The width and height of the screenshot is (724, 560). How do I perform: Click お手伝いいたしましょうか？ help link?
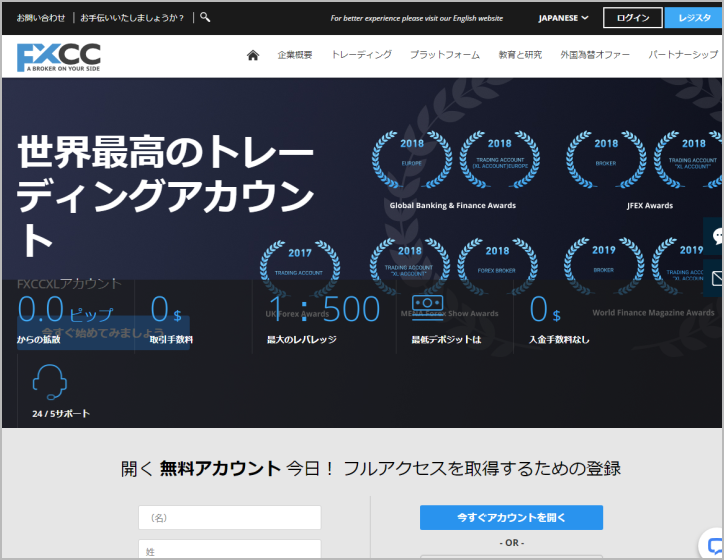pyautogui.click(x=132, y=18)
